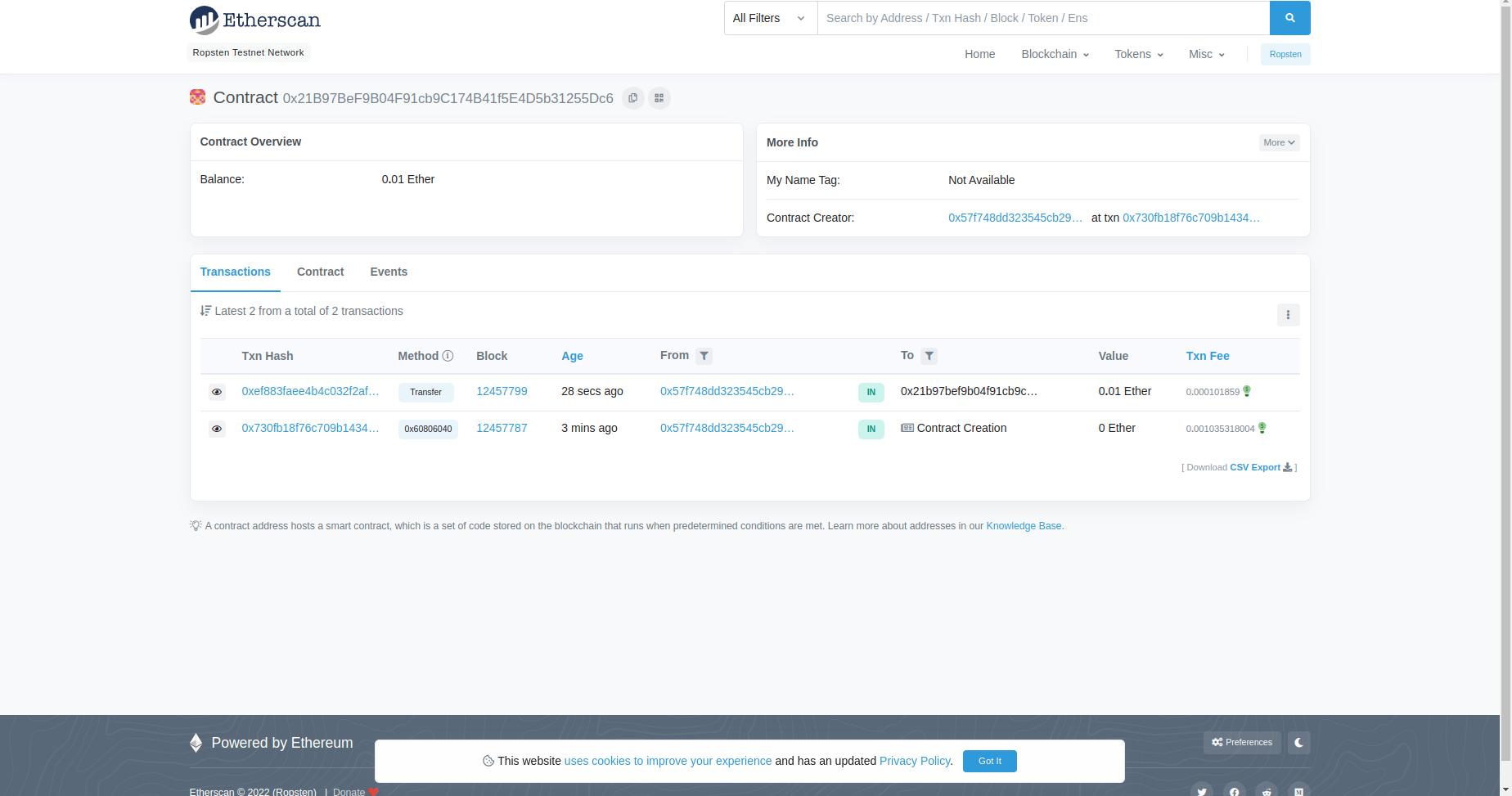Filter the To column
Screen dimensions: 1512x796
[x=929, y=356]
